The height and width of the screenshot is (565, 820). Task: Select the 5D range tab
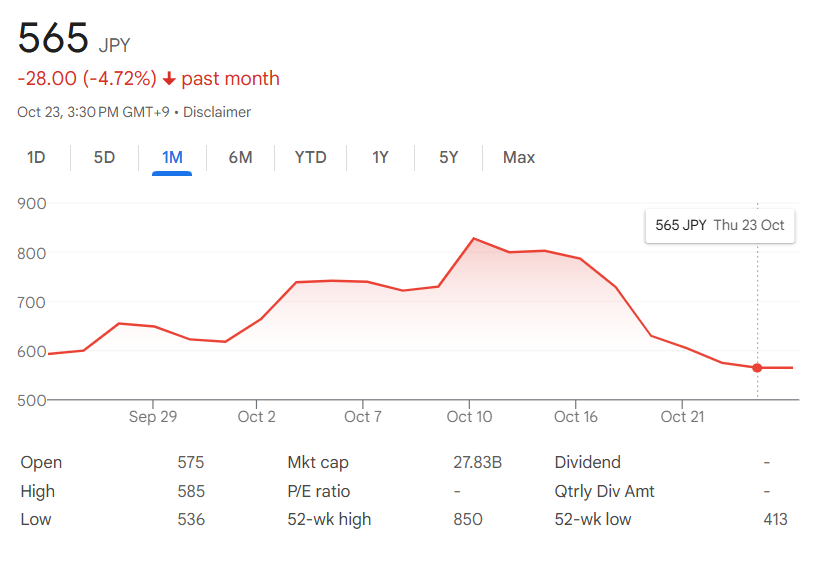point(104,157)
